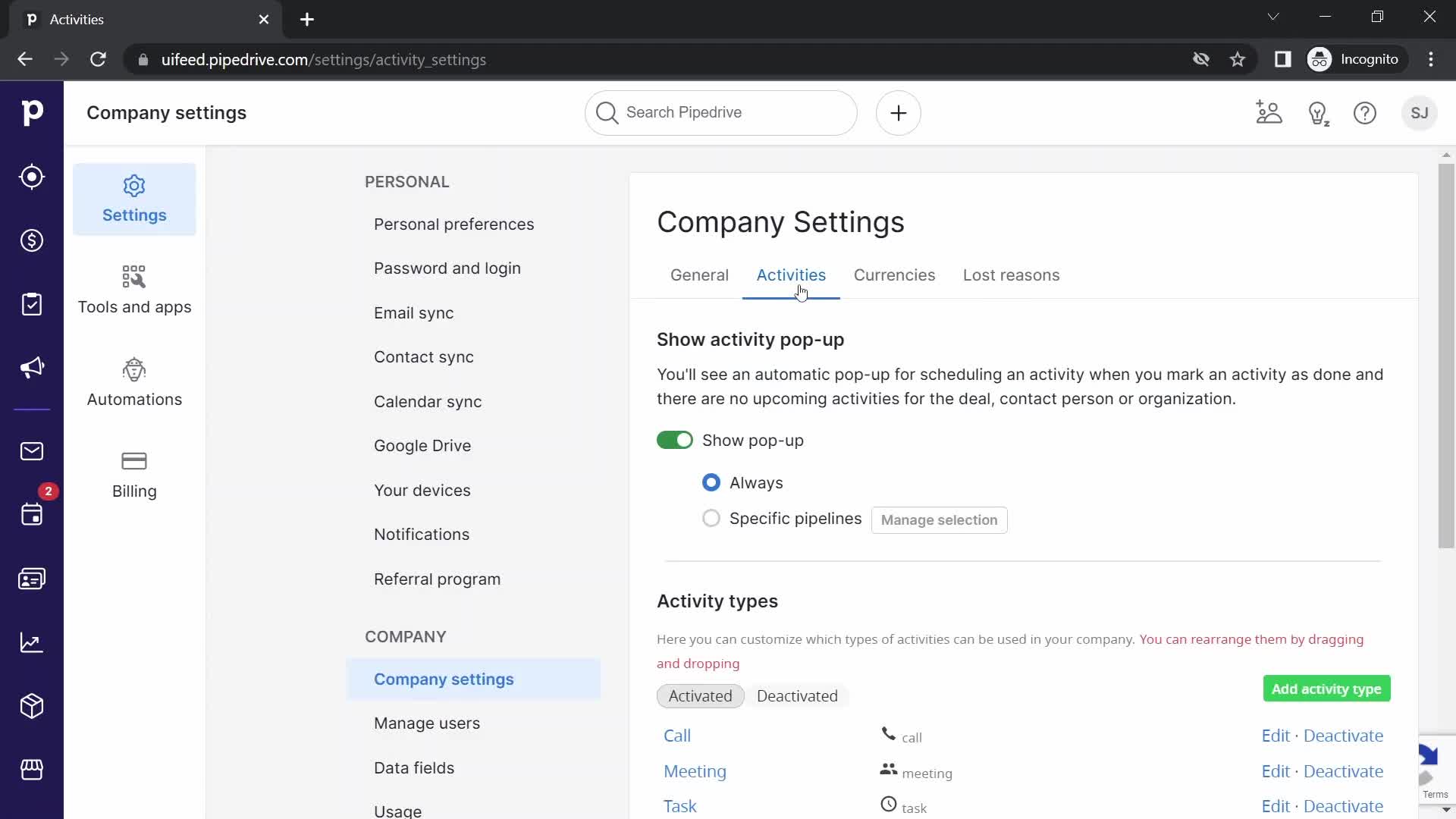Open Notifications settings

(422, 535)
